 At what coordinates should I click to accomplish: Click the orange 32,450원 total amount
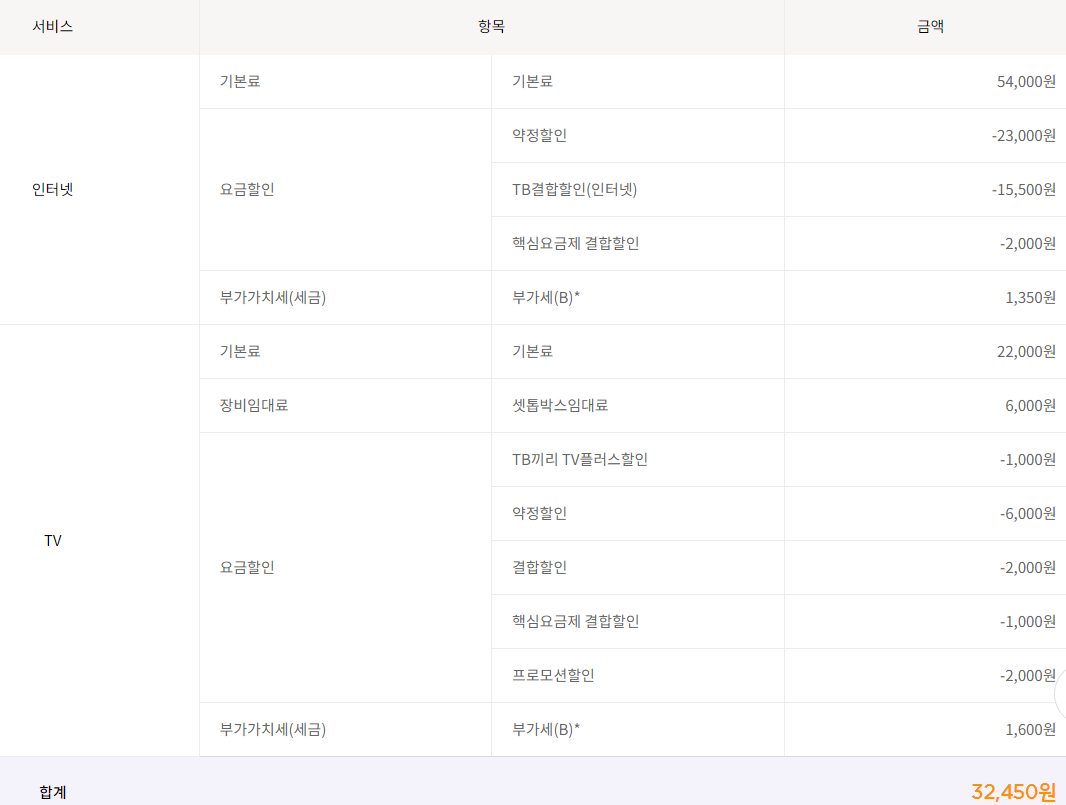pos(1012,792)
